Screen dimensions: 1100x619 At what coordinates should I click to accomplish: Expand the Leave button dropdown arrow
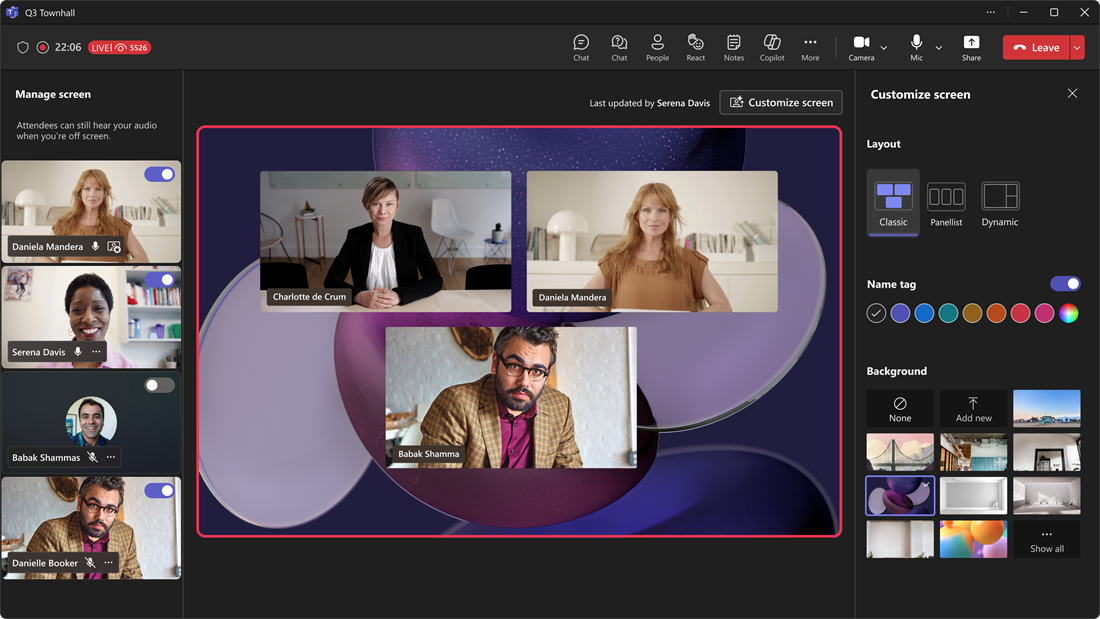[1077, 47]
